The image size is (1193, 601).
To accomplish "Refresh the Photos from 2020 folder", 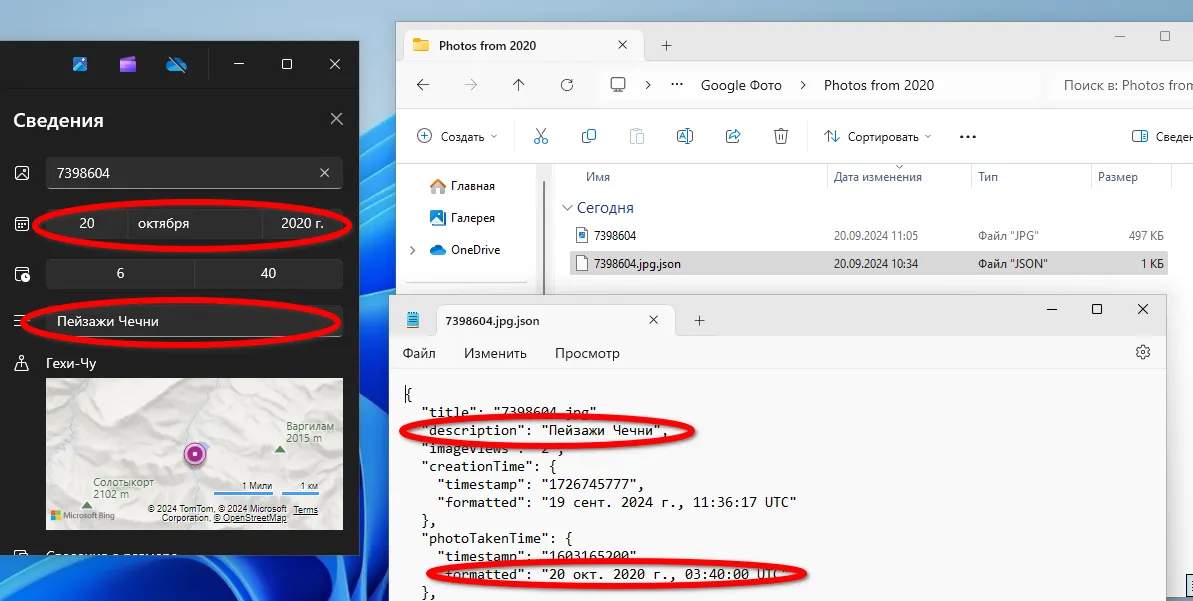I will 567,85.
